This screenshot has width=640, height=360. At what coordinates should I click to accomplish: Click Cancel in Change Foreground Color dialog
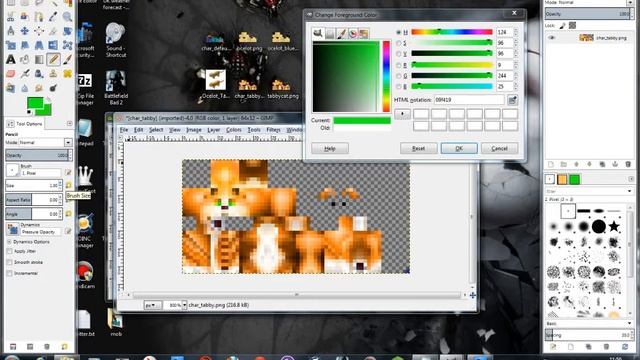point(499,149)
